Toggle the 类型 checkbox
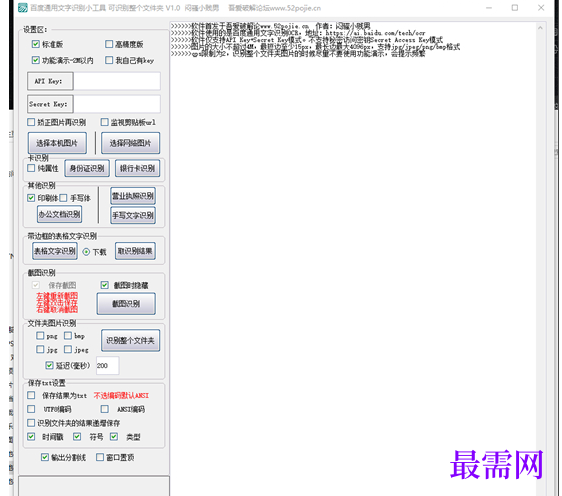Screen dimensions: 562x496 pyautogui.click(x=114, y=437)
